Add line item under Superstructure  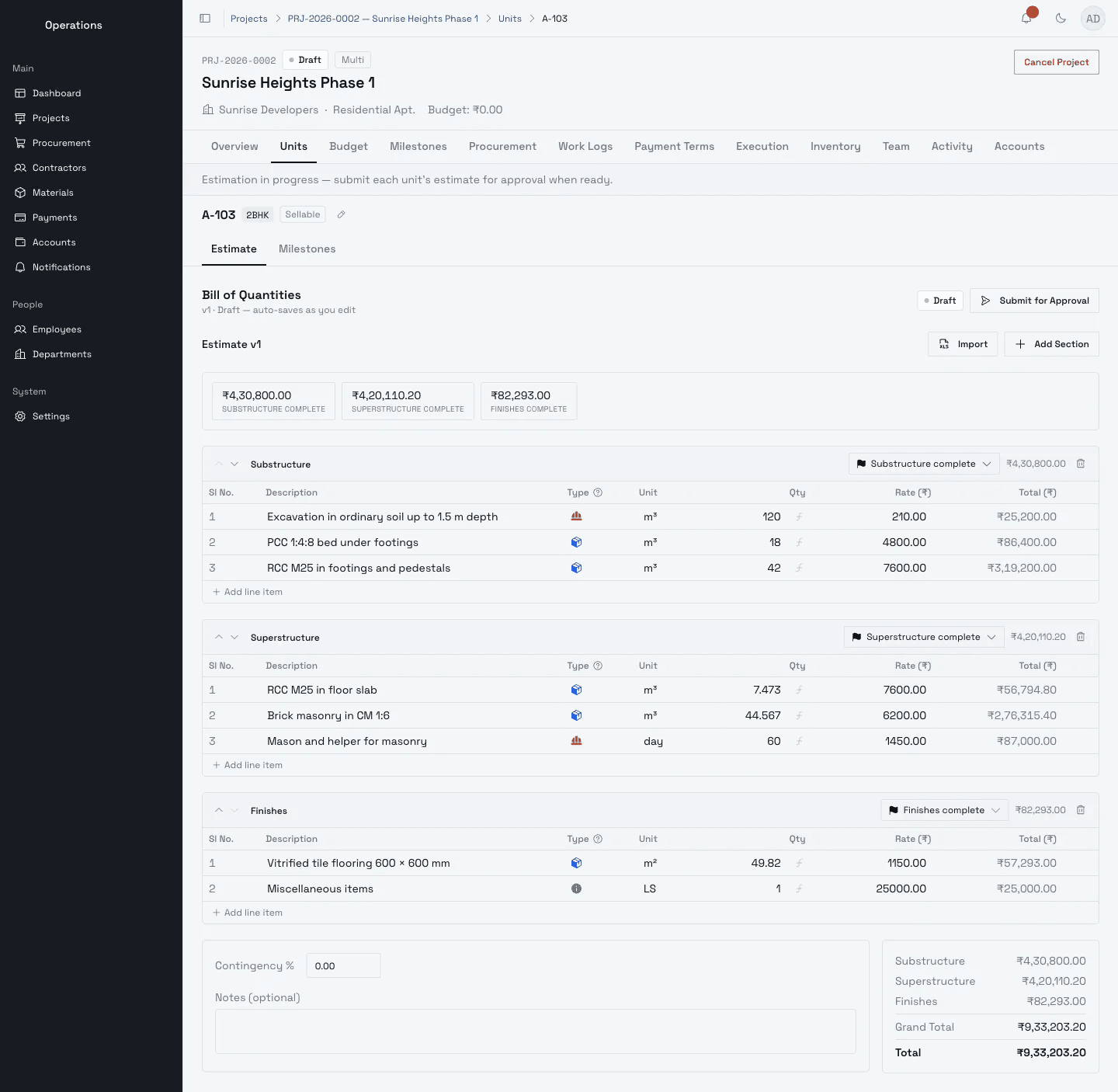pyautogui.click(x=248, y=765)
